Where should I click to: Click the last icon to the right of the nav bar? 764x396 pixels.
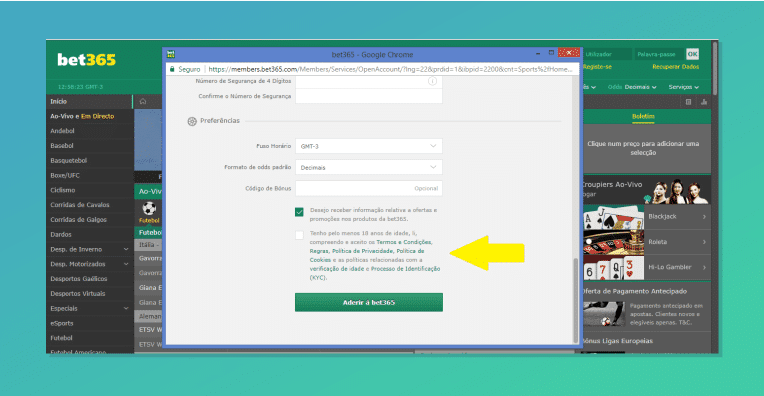tap(704, 102)
